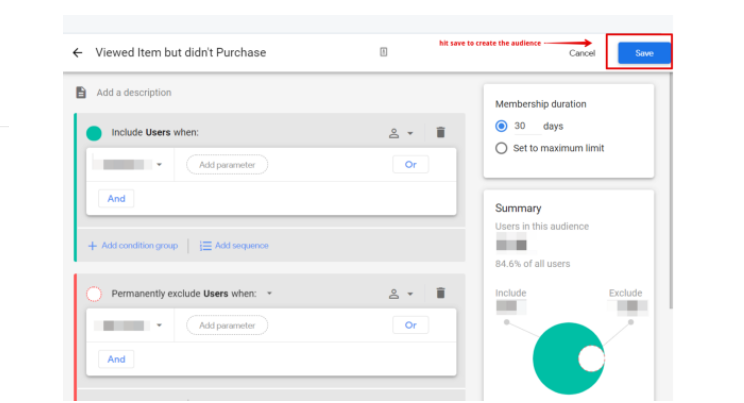Click the Include label in the summary chart
This screenshot has width=744, height=403.
pos(511,293)
